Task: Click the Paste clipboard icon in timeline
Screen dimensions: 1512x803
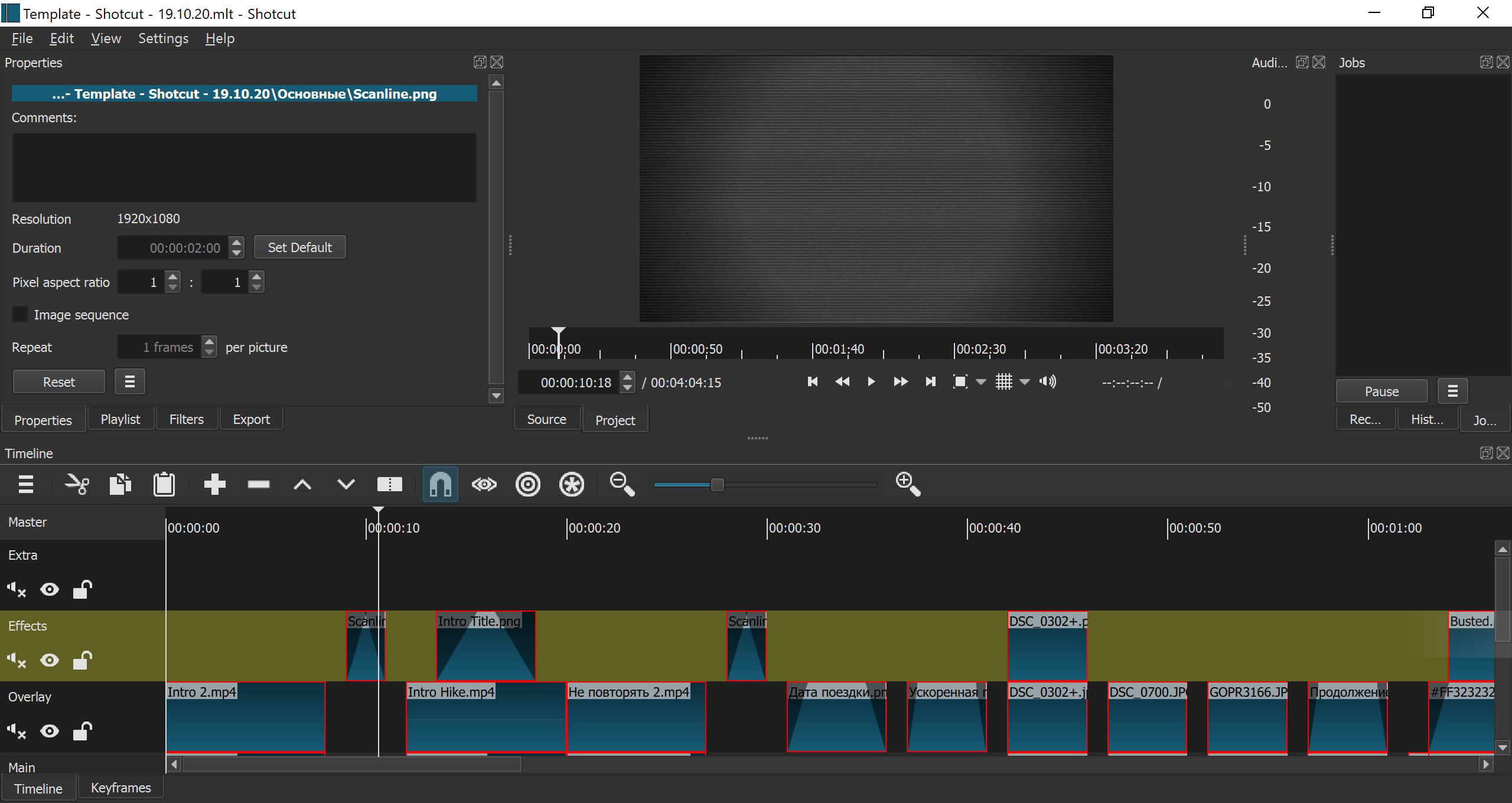Action: 164,485
